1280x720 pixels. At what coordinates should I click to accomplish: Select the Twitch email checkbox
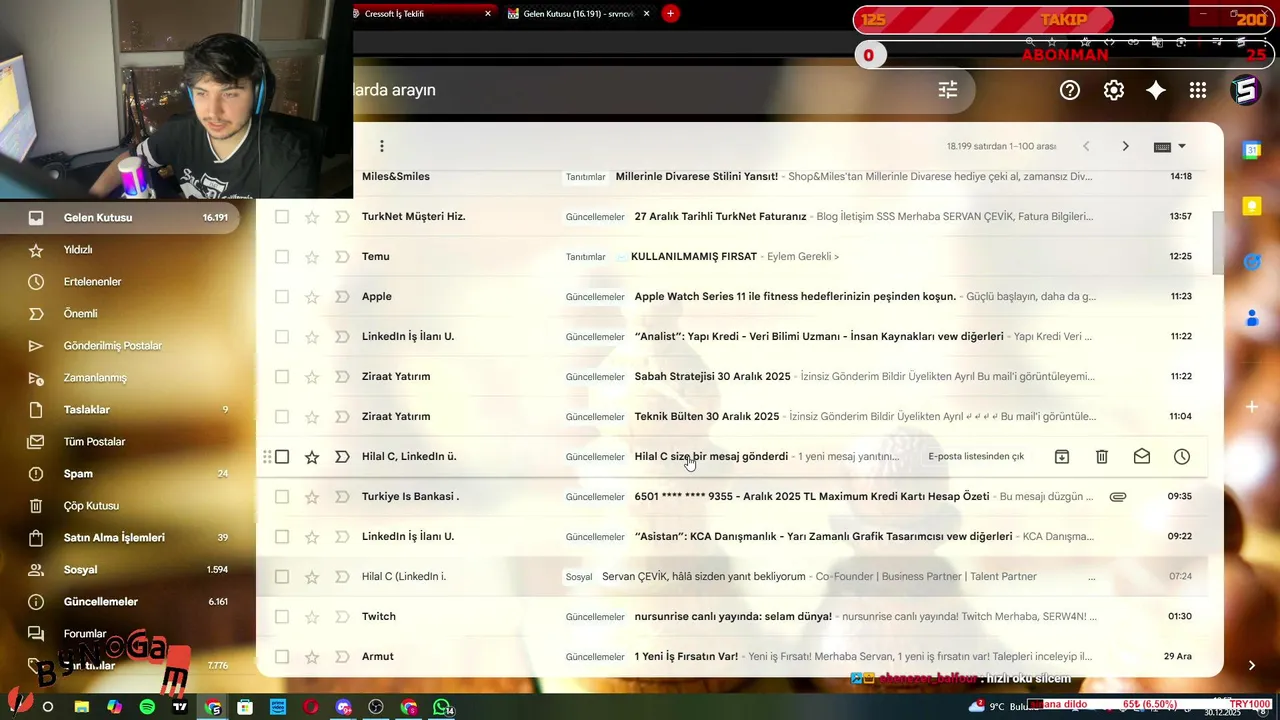click(x=282, y=617)
